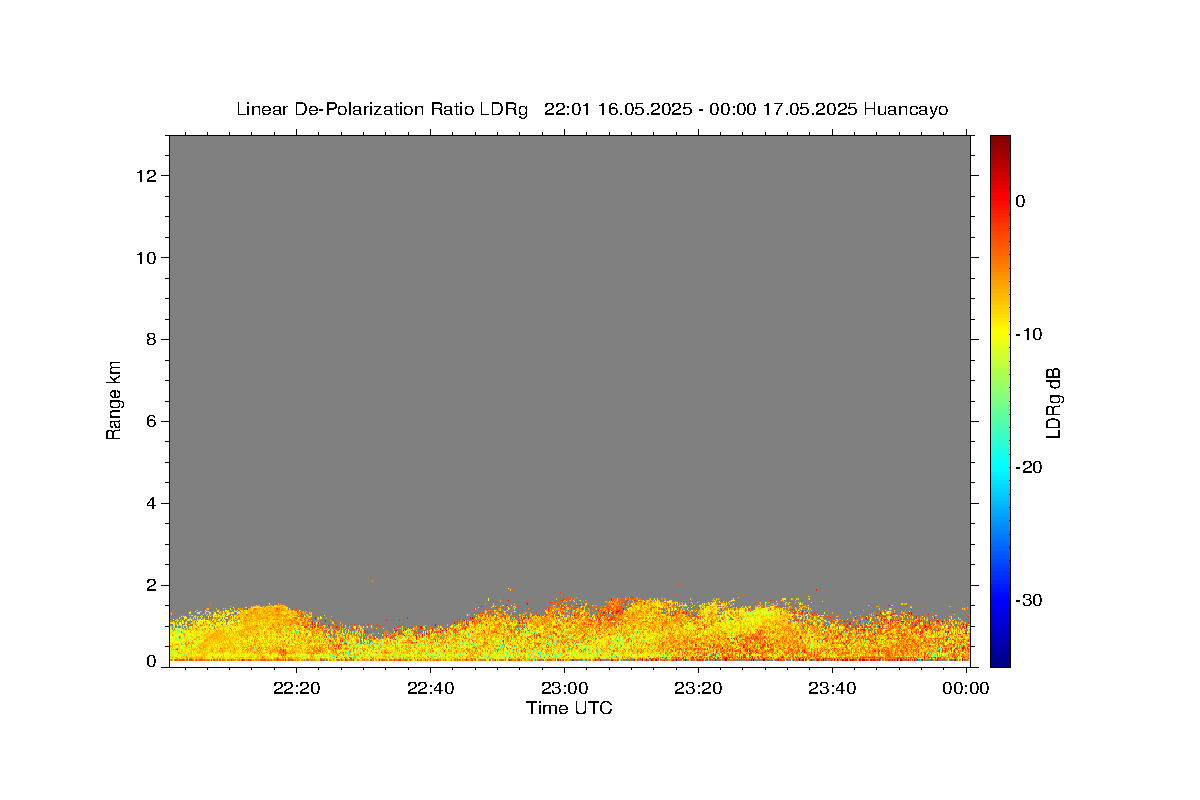The image size is (1200, 800).
Task: Click the 0 km range tick label
Action: (153, 661)
